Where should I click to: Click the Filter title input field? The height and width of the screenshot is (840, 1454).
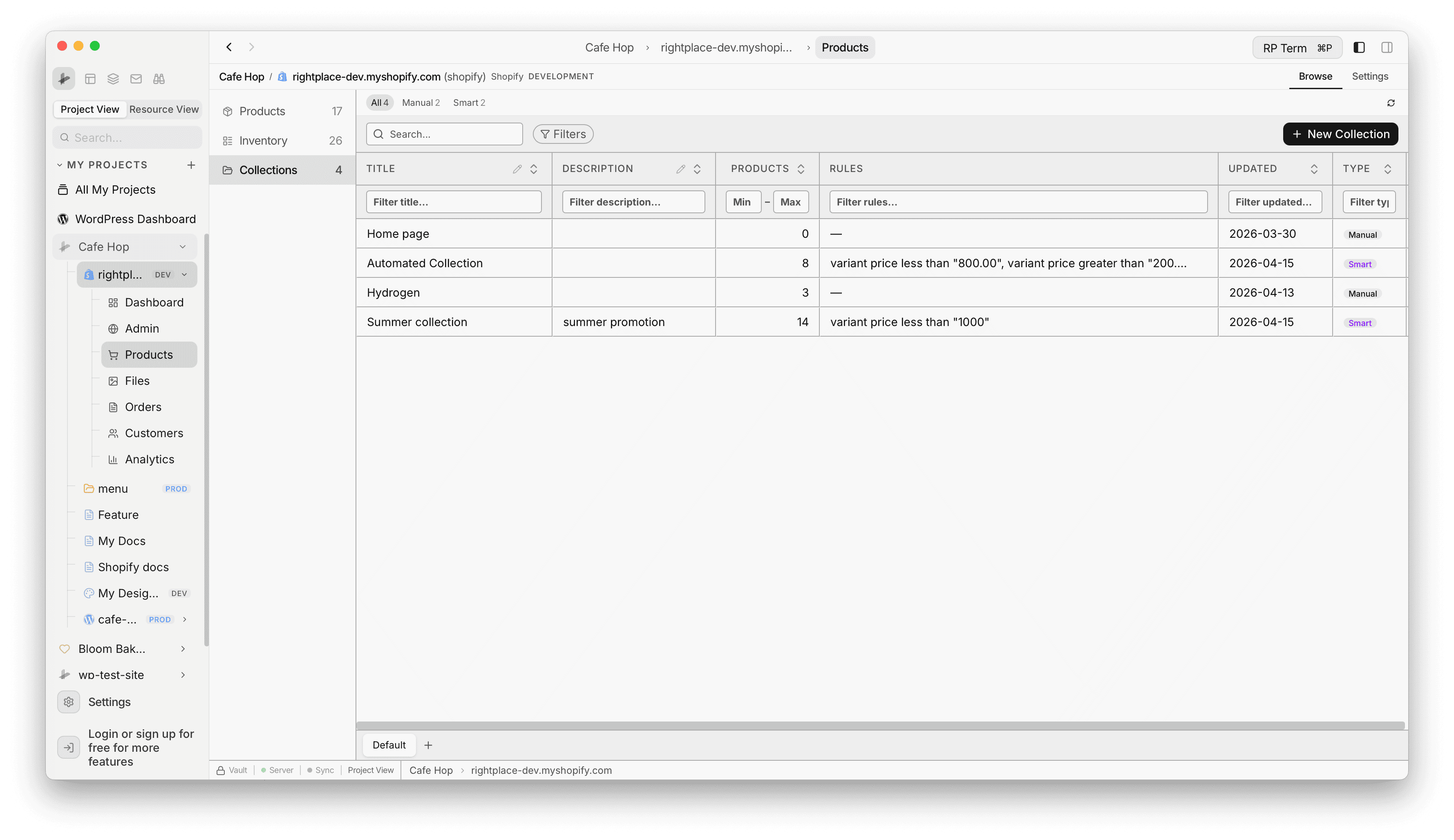pyautogui.click(x=454, y=201)
